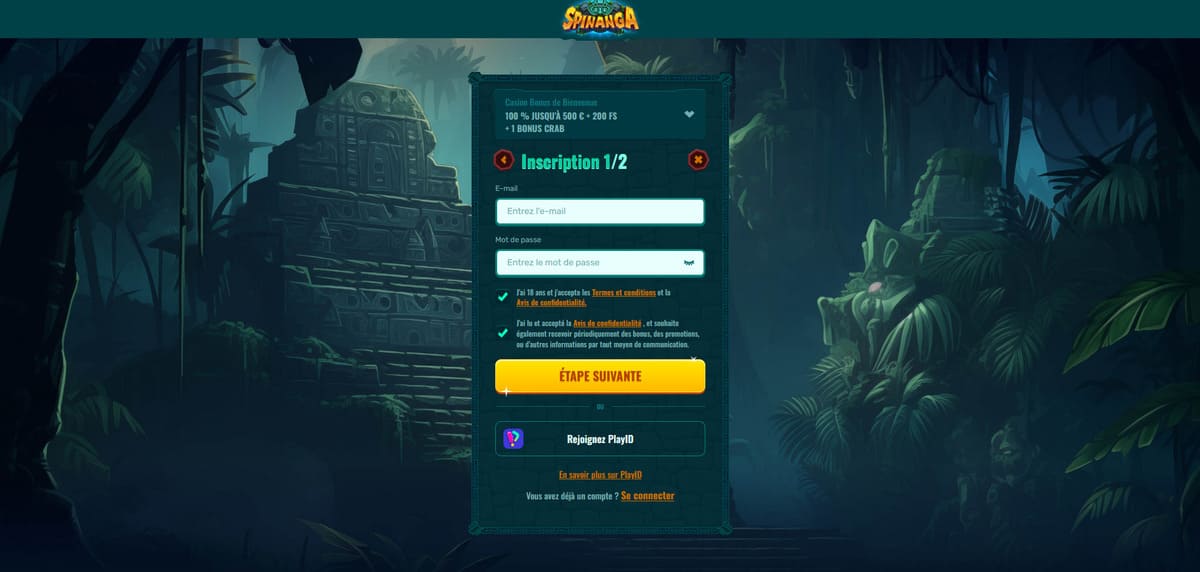1200x572 pixels.
Task: Open Avis de confidentialité link in promotions consent
Action: (x=607, y=324)
